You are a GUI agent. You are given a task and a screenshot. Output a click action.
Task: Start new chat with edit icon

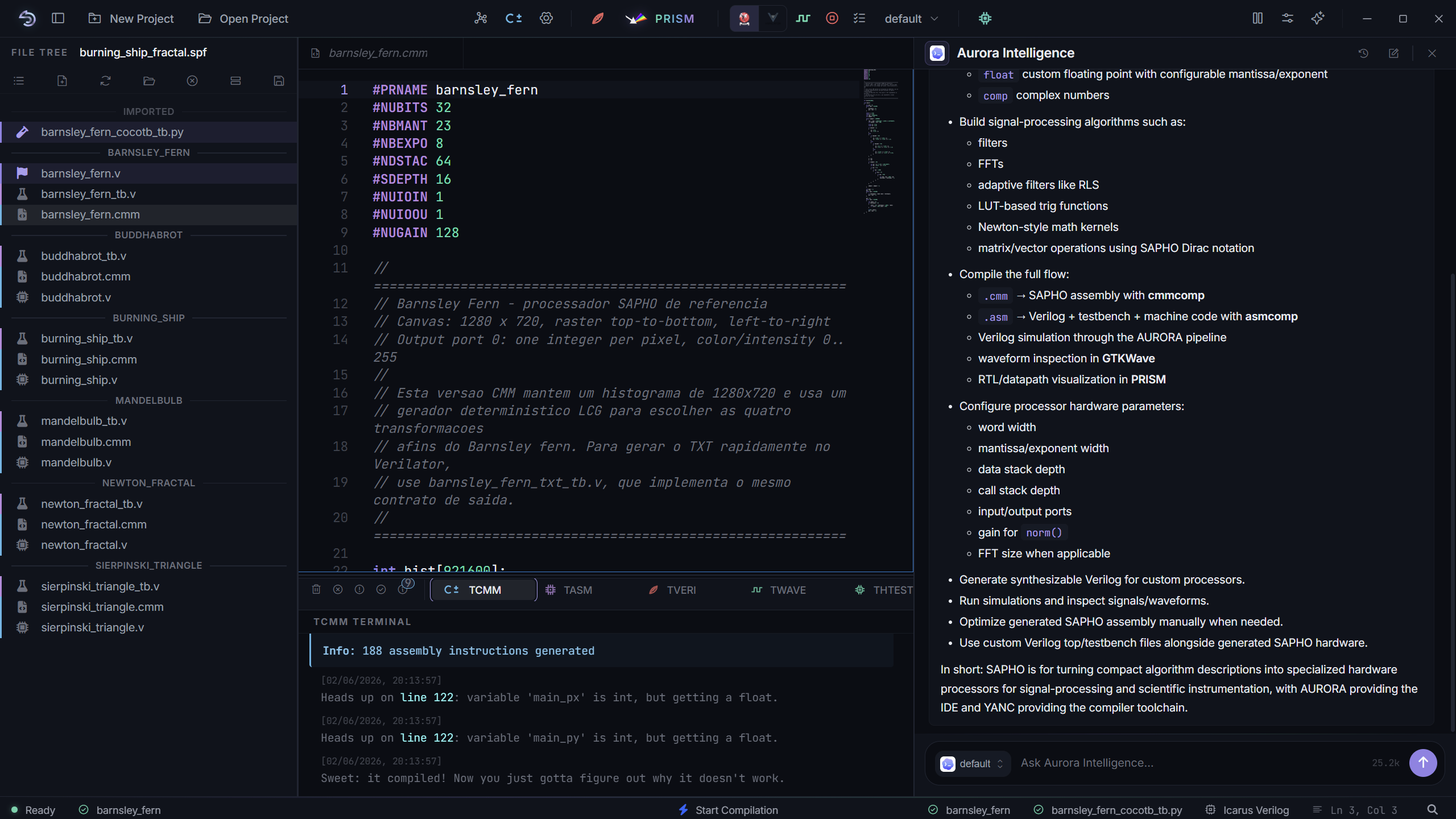(1393, 53)
